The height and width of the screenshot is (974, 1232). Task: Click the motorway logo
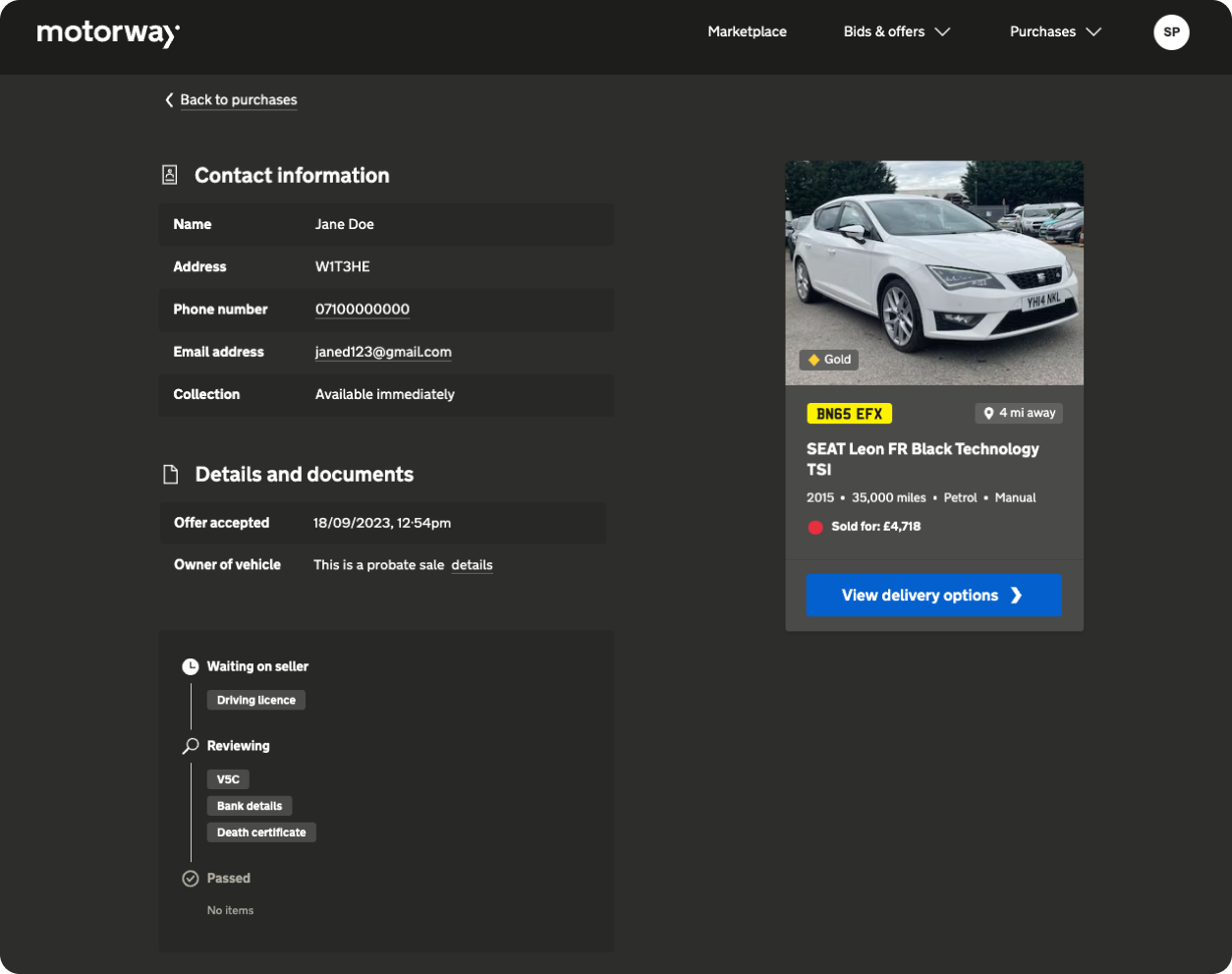108,33
